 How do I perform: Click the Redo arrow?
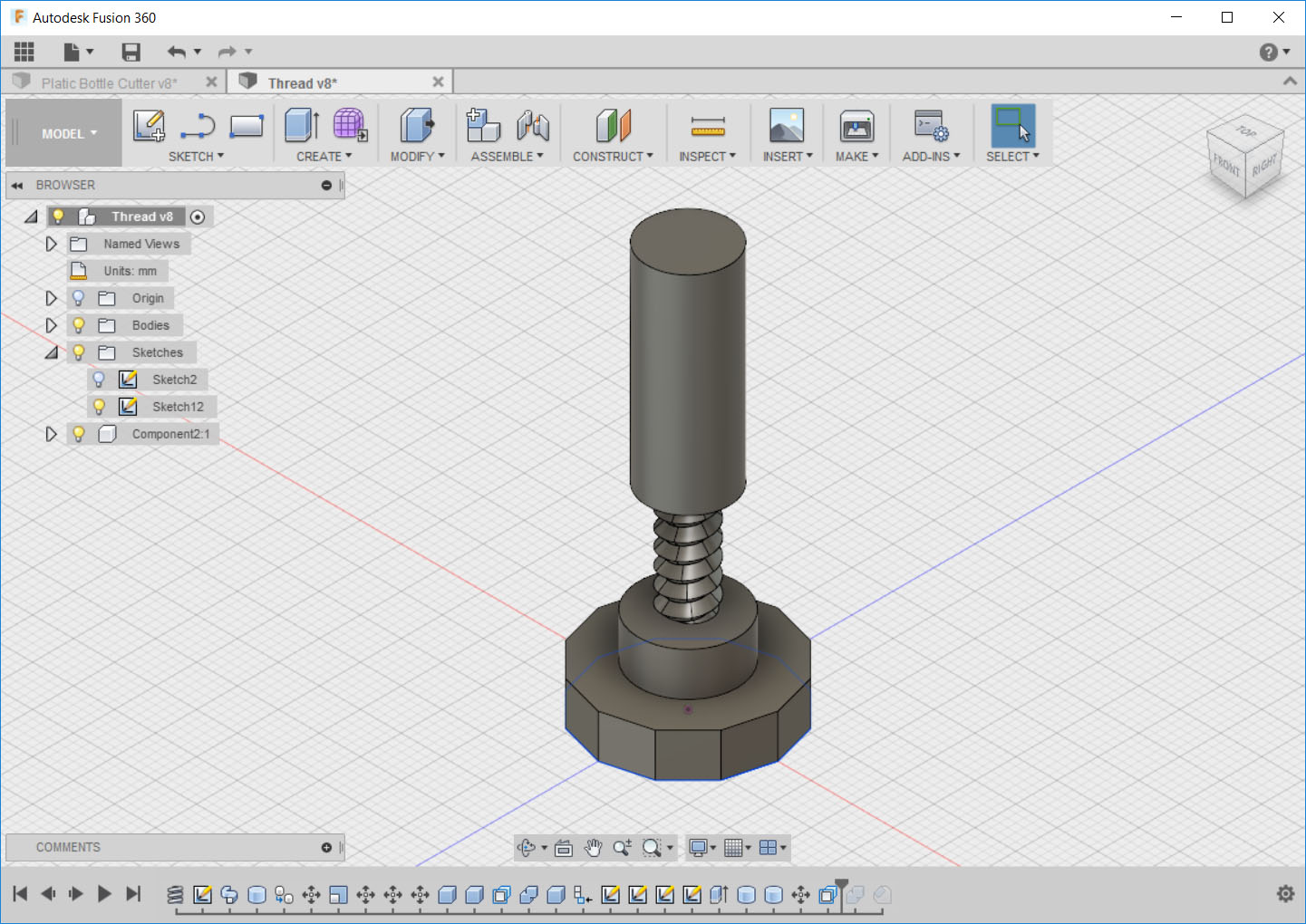pos(227,53)
